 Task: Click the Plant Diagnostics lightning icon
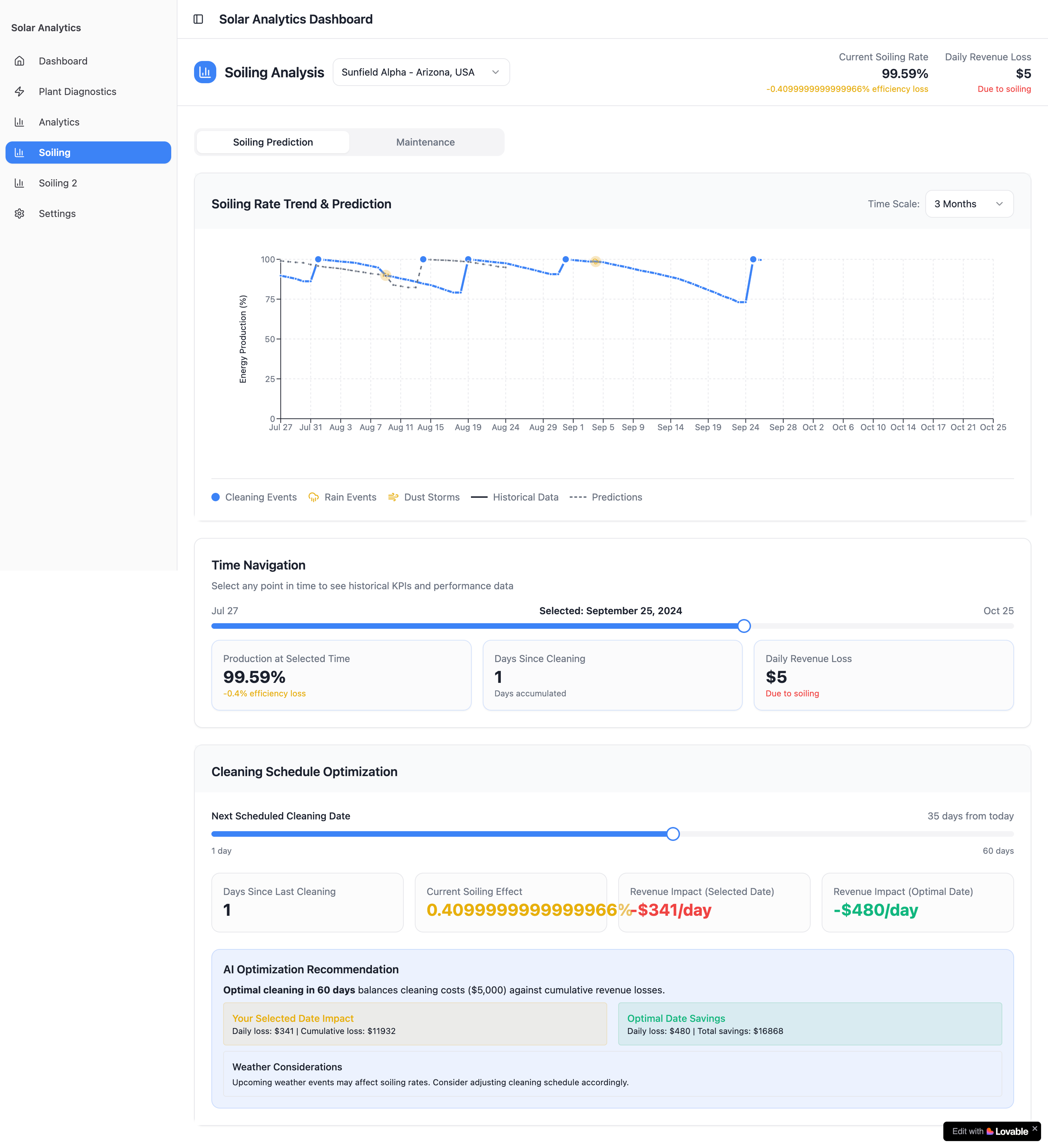[20, 92]
